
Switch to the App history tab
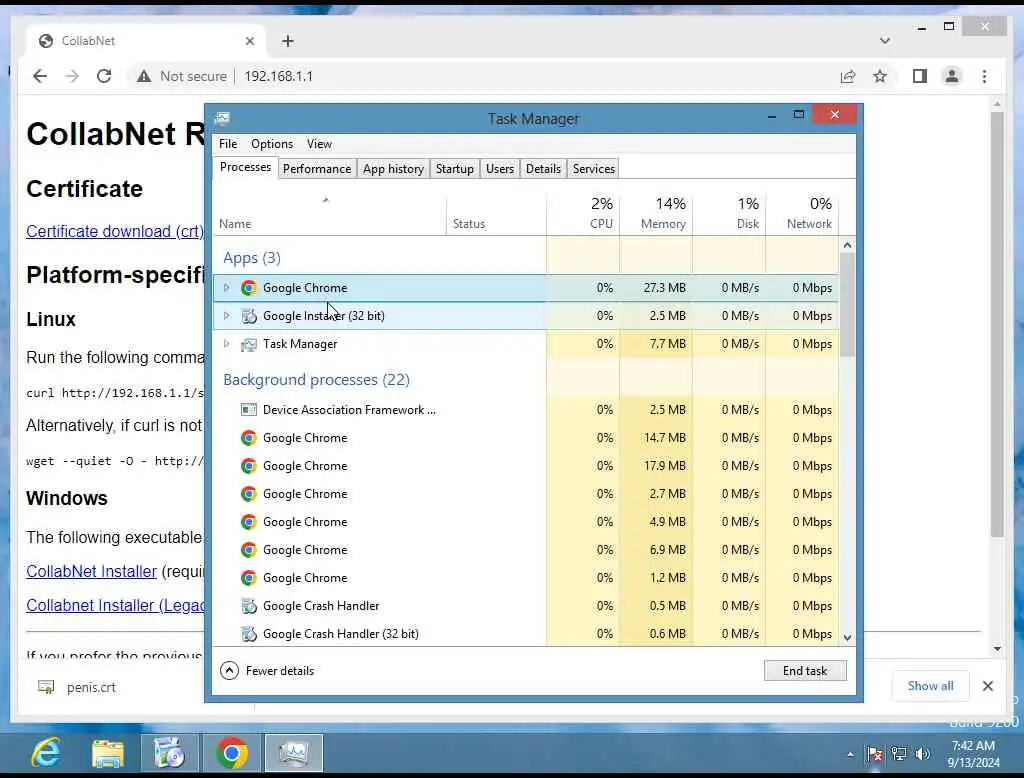pos(393,169)
